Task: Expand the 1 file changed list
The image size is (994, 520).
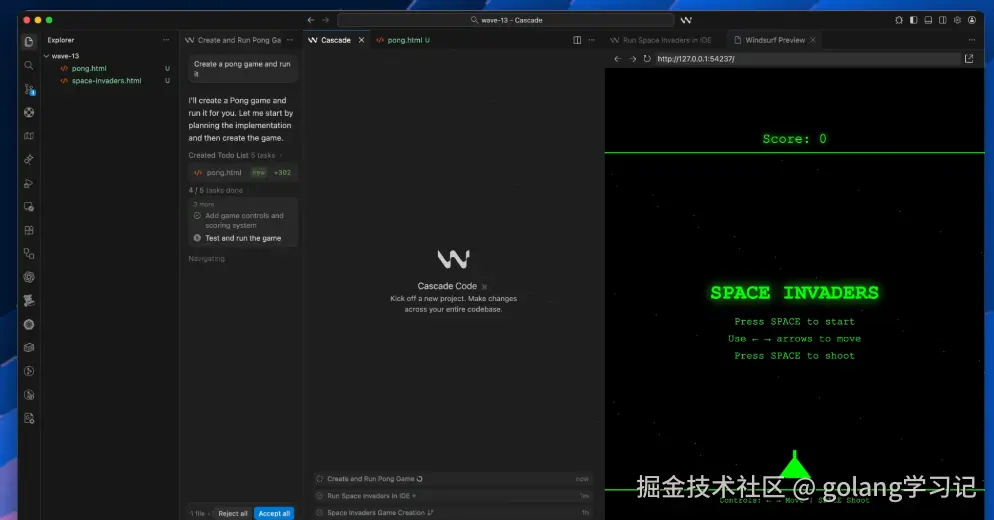Action: click(x=200, y=514)
